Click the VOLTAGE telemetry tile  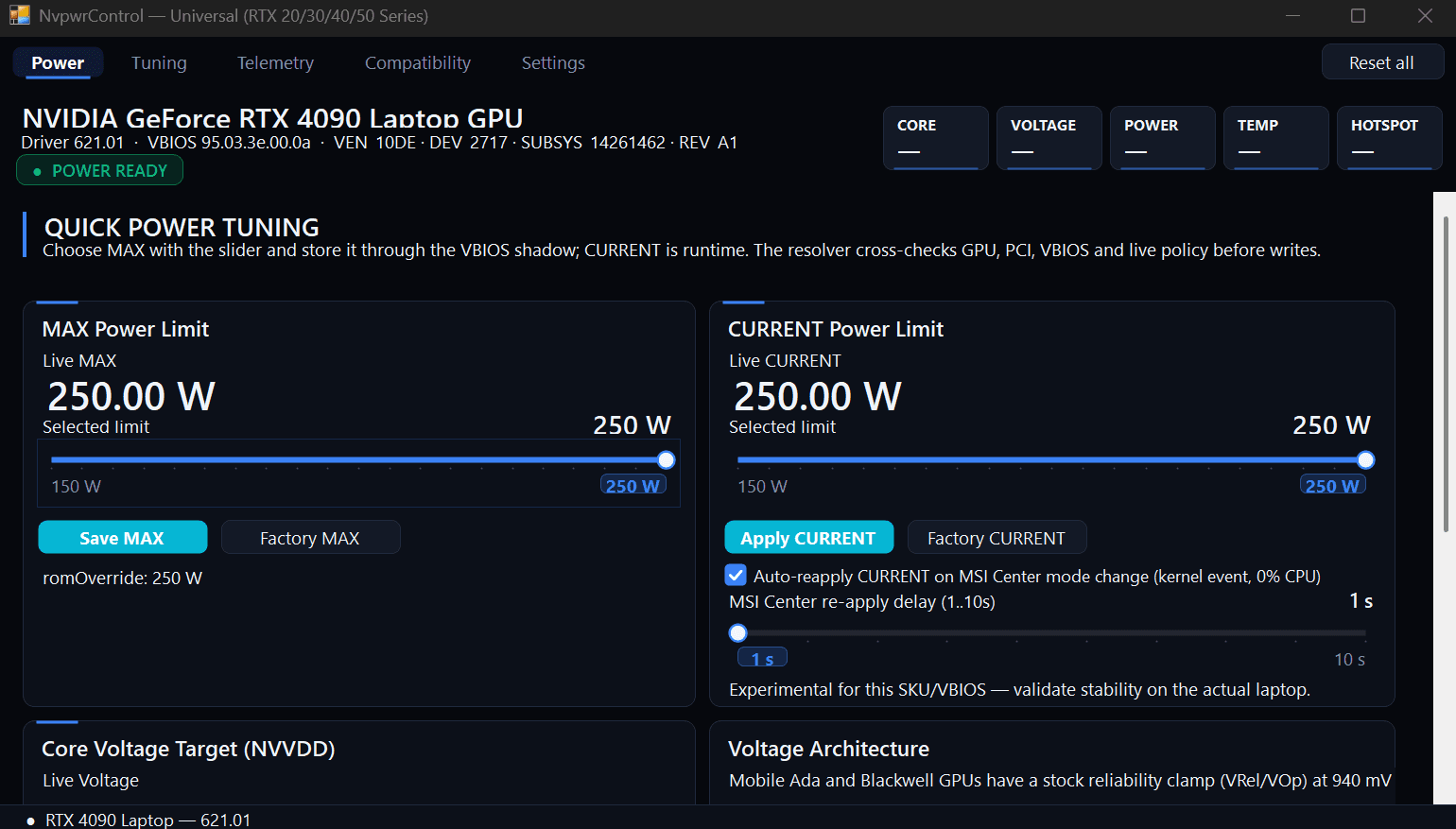click(1049, 138)
